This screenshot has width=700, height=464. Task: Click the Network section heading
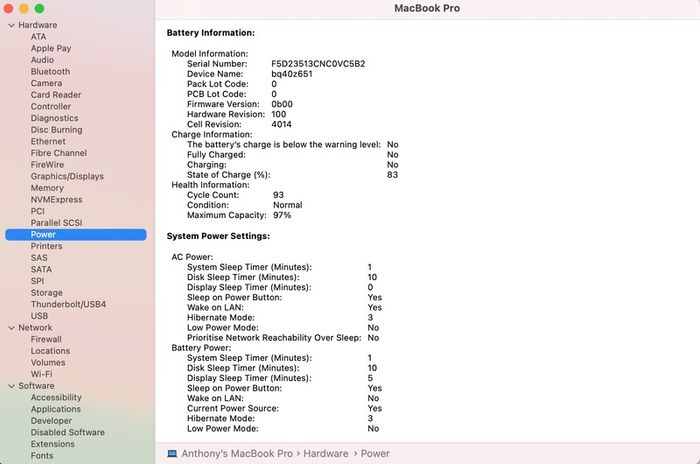click(x=35, y=328)
